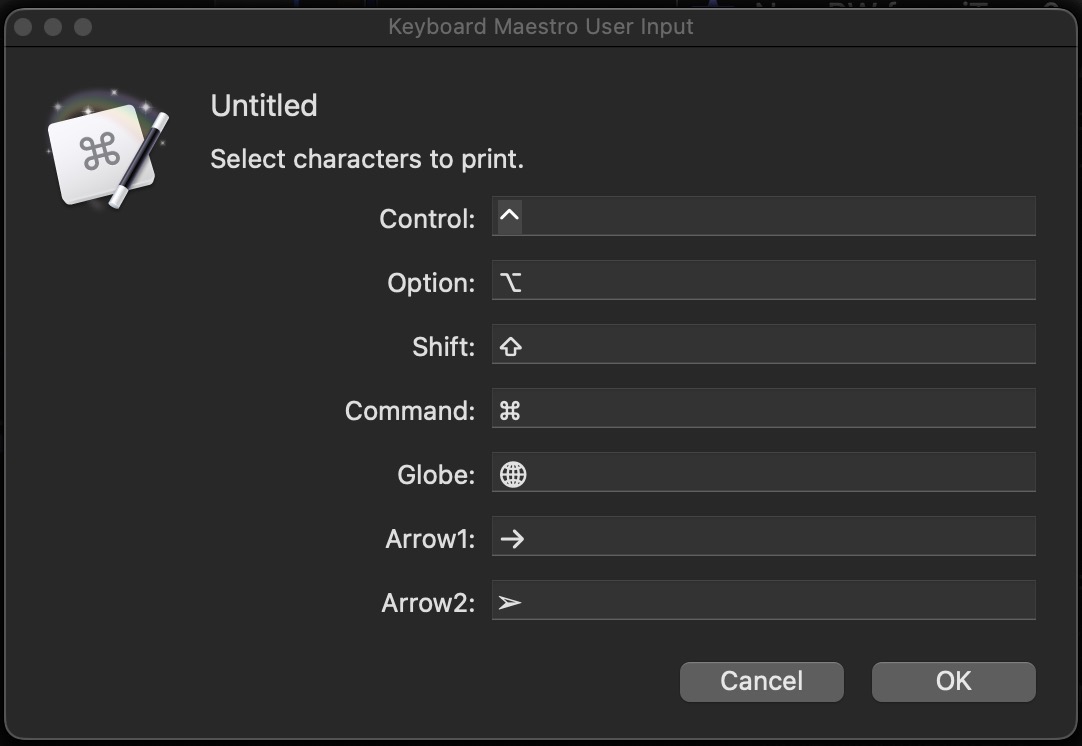This screenshot has height=746, width=1082.
Task: Close the User Input window
Action: click(x=23, y=27)
